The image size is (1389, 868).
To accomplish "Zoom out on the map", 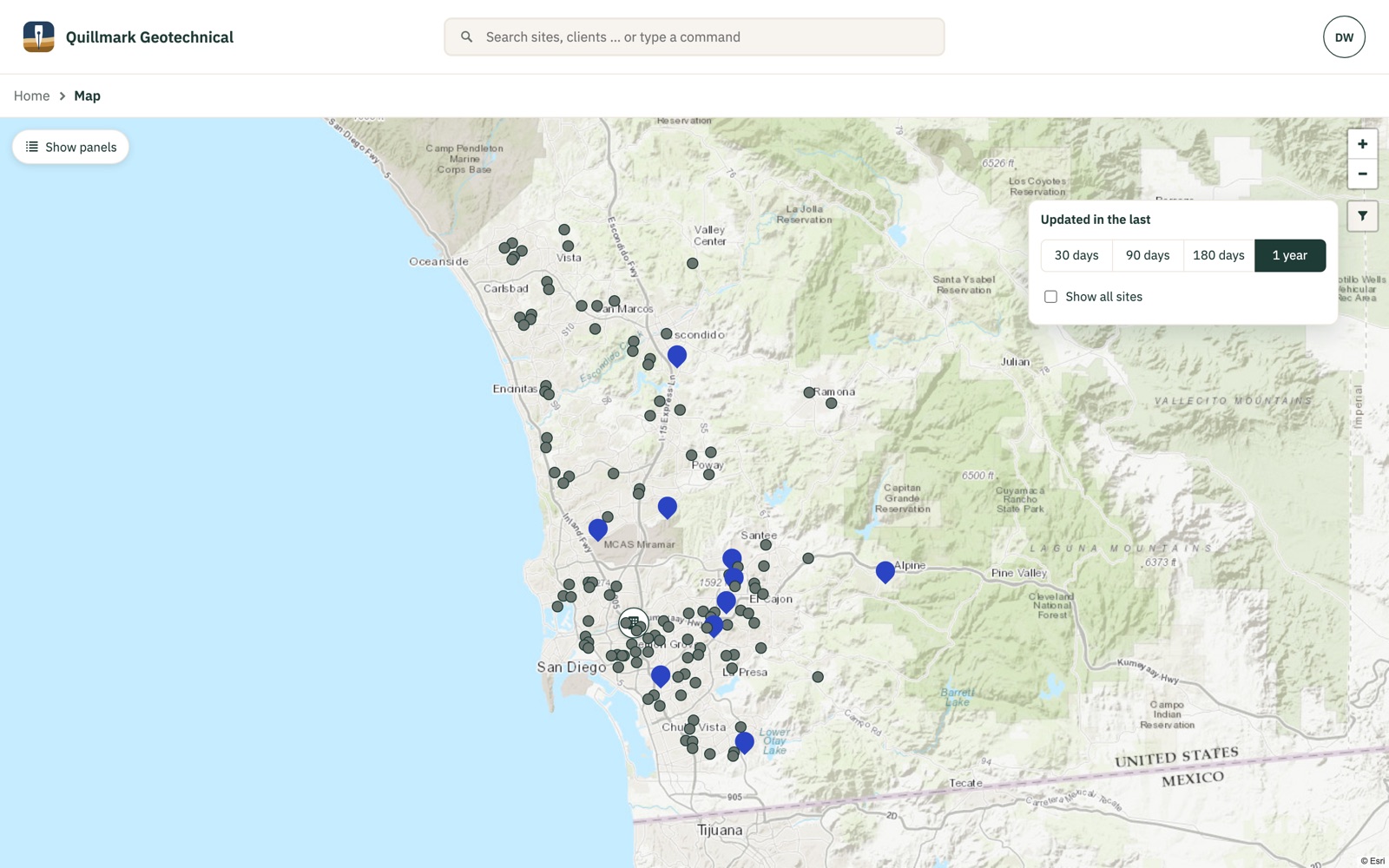I will 1362,174.
